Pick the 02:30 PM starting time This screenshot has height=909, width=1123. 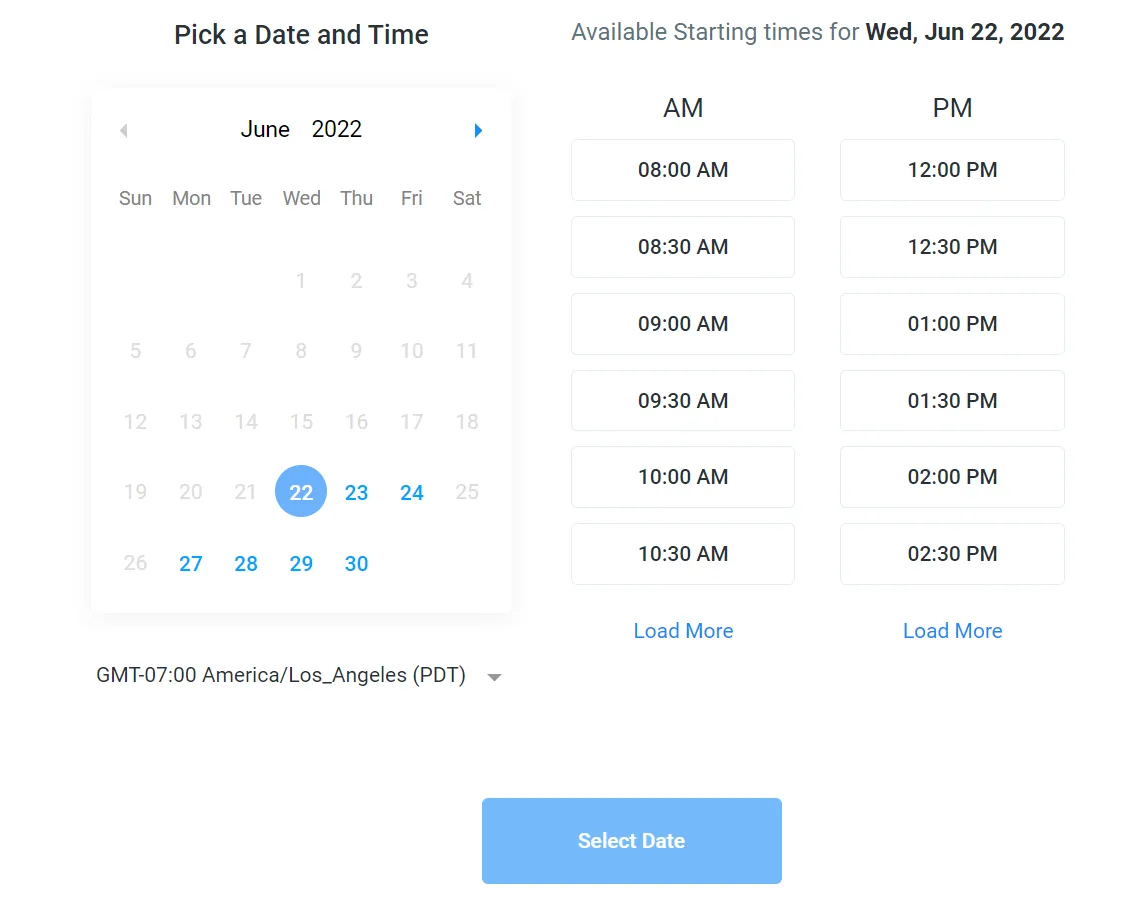tap(952, 554)
